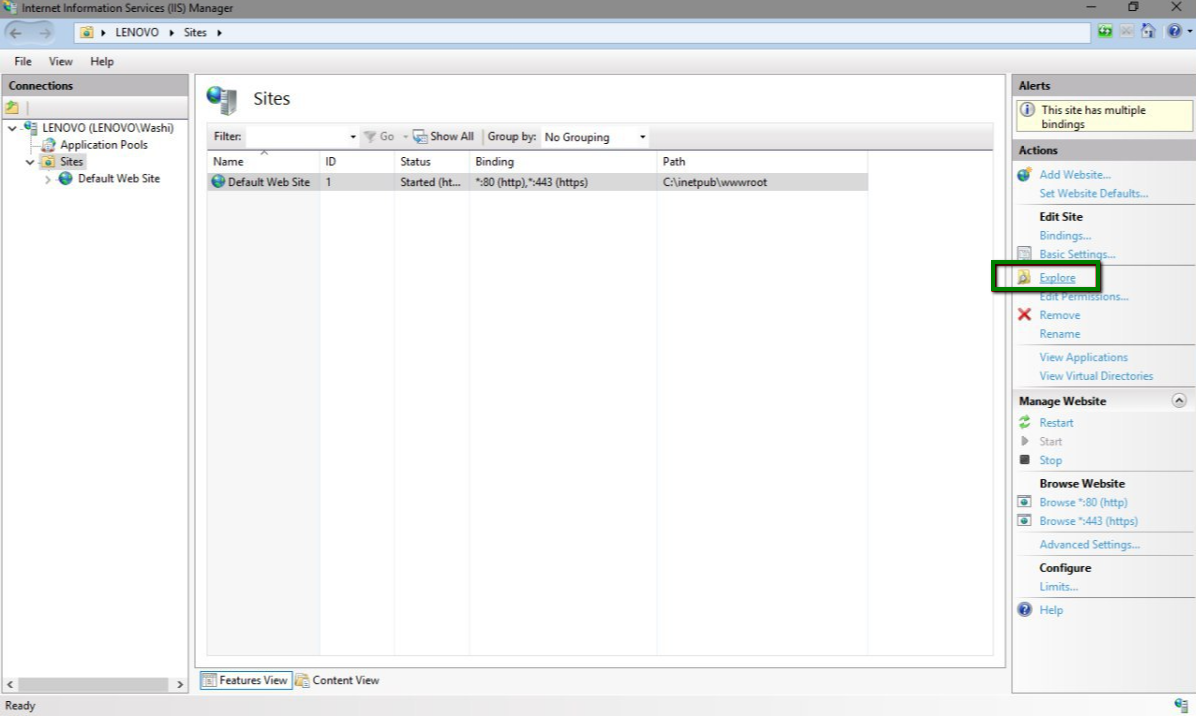Image resolution: width=1196 pixels, height=716 pixels.
Task: Click the black Stop square icon
Action: point(1024,460)
